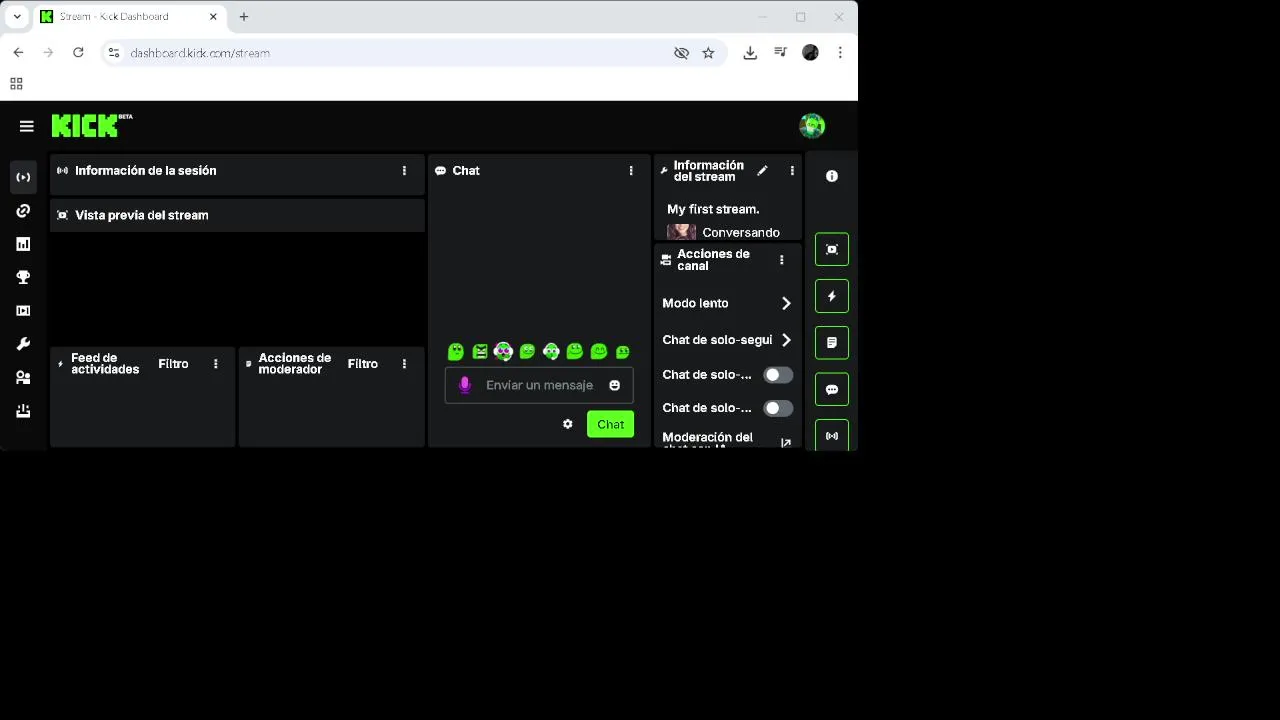Image resolution: width=1280 pixels, height=720 pixels.
Task: Toggle the broadcast session widget button on the right panel
Action: (x=832, y=435)
